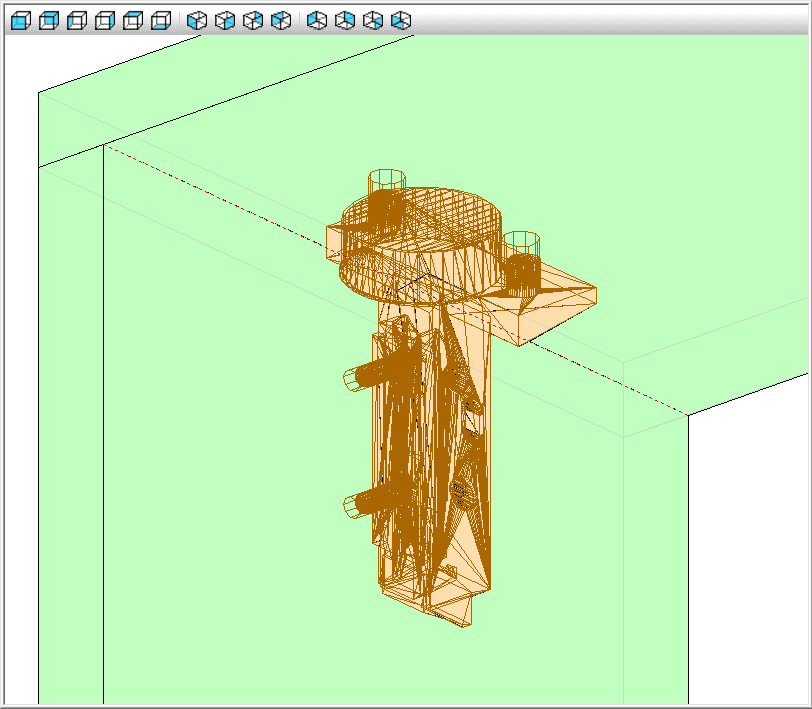
Task: Switch to front view cube icon
Action: [x=21, y=21]
